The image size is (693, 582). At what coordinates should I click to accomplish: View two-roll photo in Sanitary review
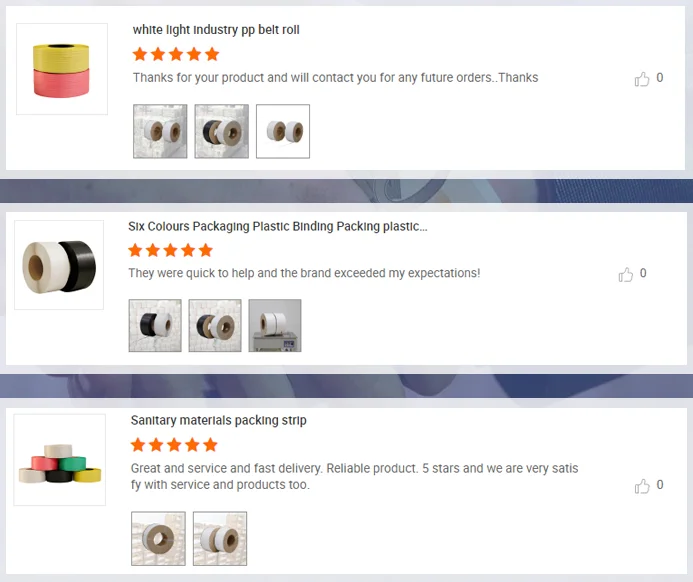(220, 539)
